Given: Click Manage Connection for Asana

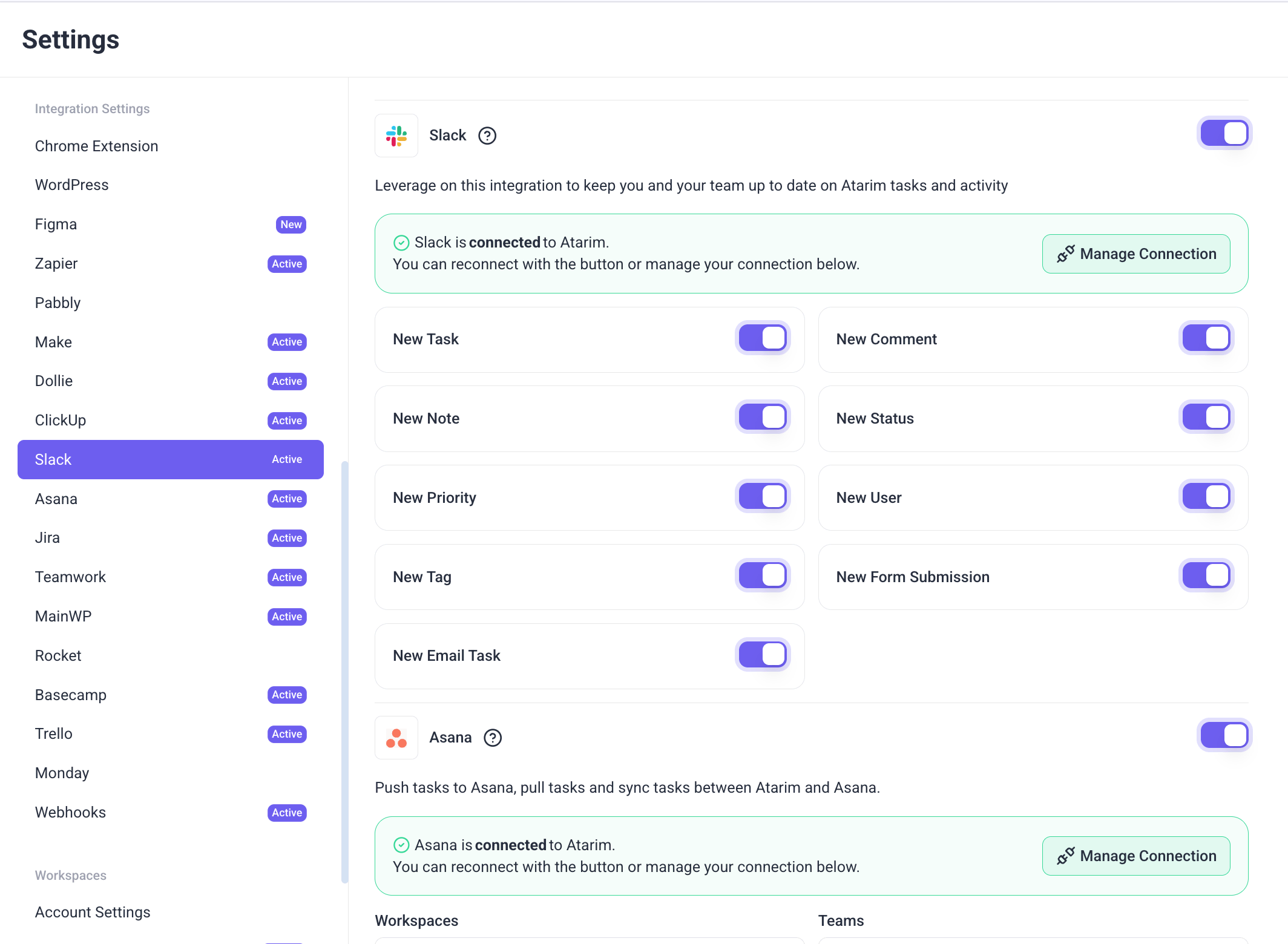Looking at the screenshot, I should 1136,856.
